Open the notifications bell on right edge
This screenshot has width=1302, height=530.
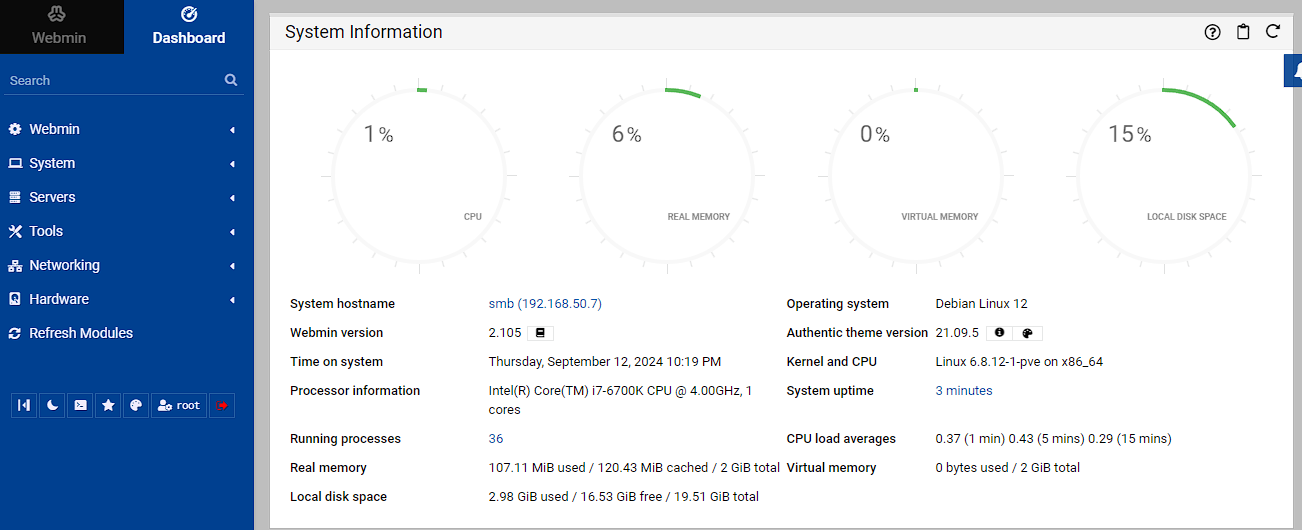click(x=1294, y=70)
